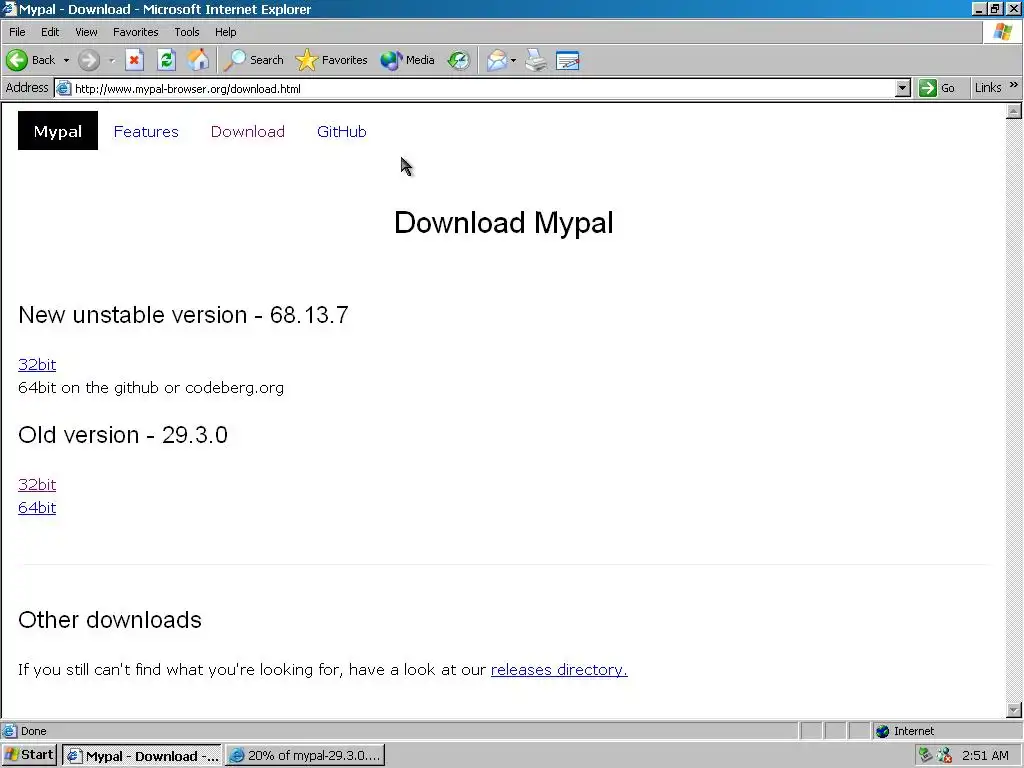Click the green Back arrow icon

coord(18,60)
